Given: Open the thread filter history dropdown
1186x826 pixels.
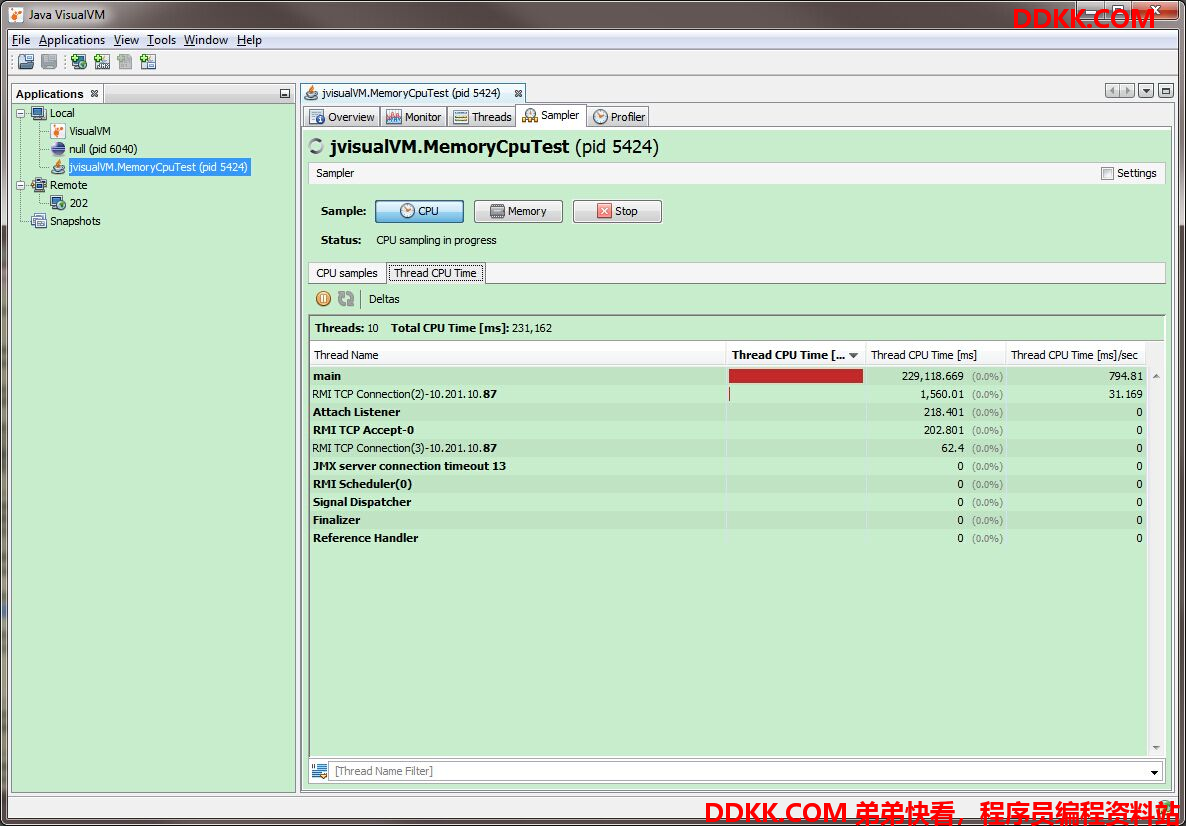Looking at the screenshot, I should (1154, 772).
